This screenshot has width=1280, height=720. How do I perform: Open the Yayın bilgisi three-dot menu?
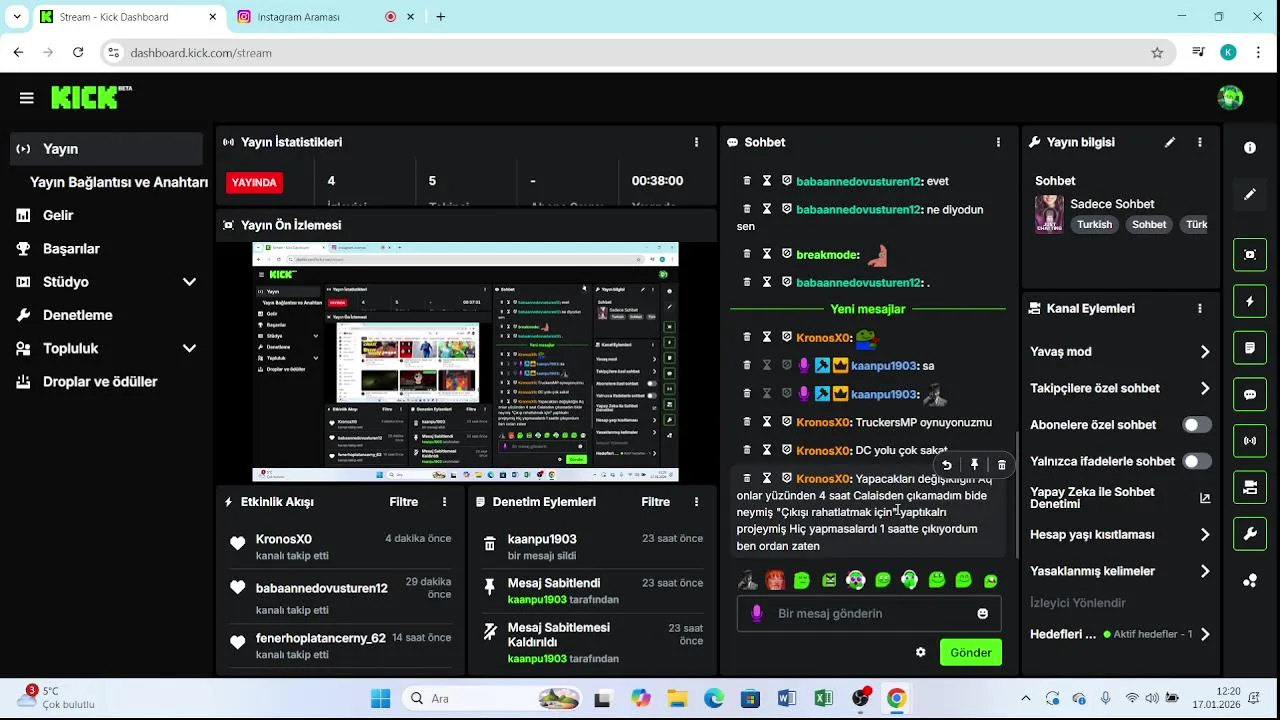[x=1200, y=142]
